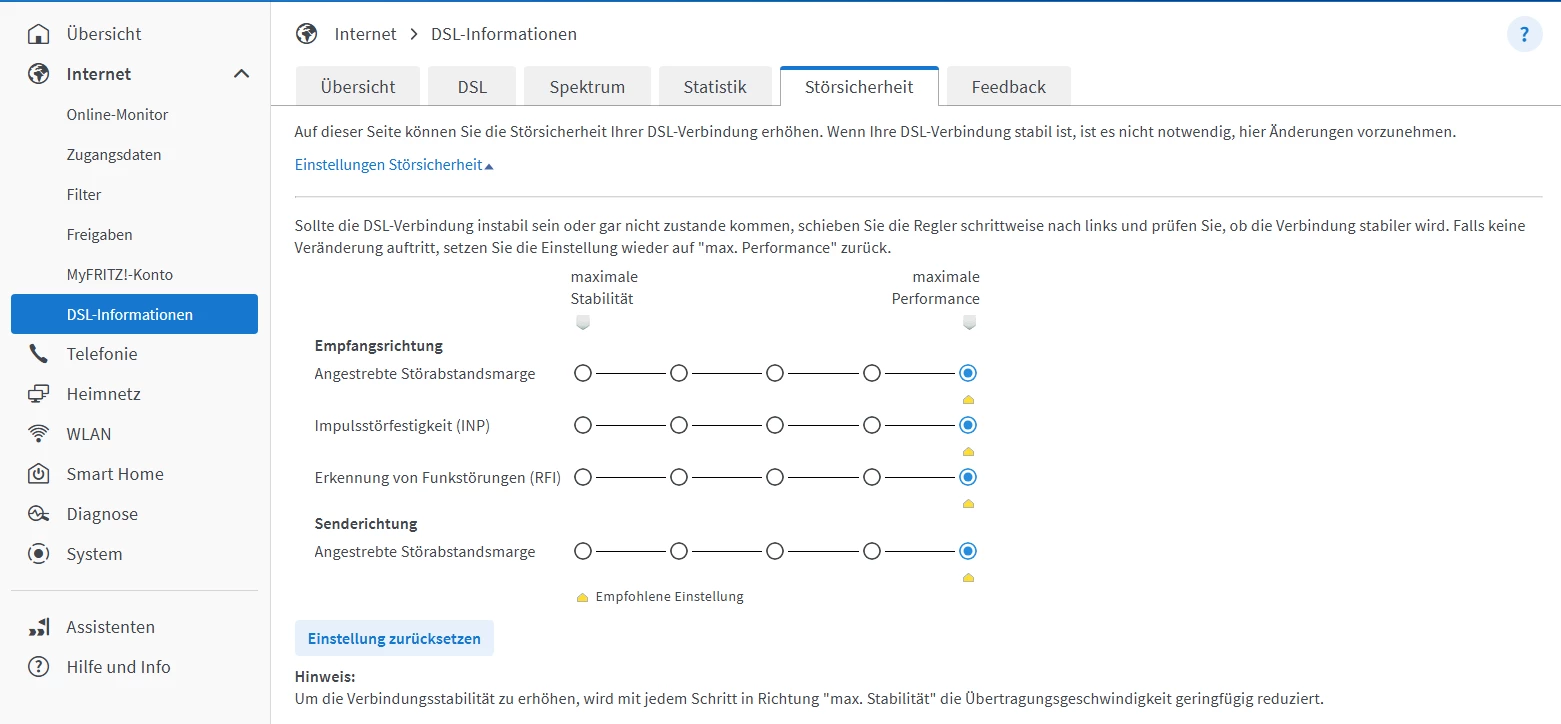The width and height of the screenshot is (1561, 724).
Task: Open Online-Monitor in the sidebar
Action: click(117, 115)
